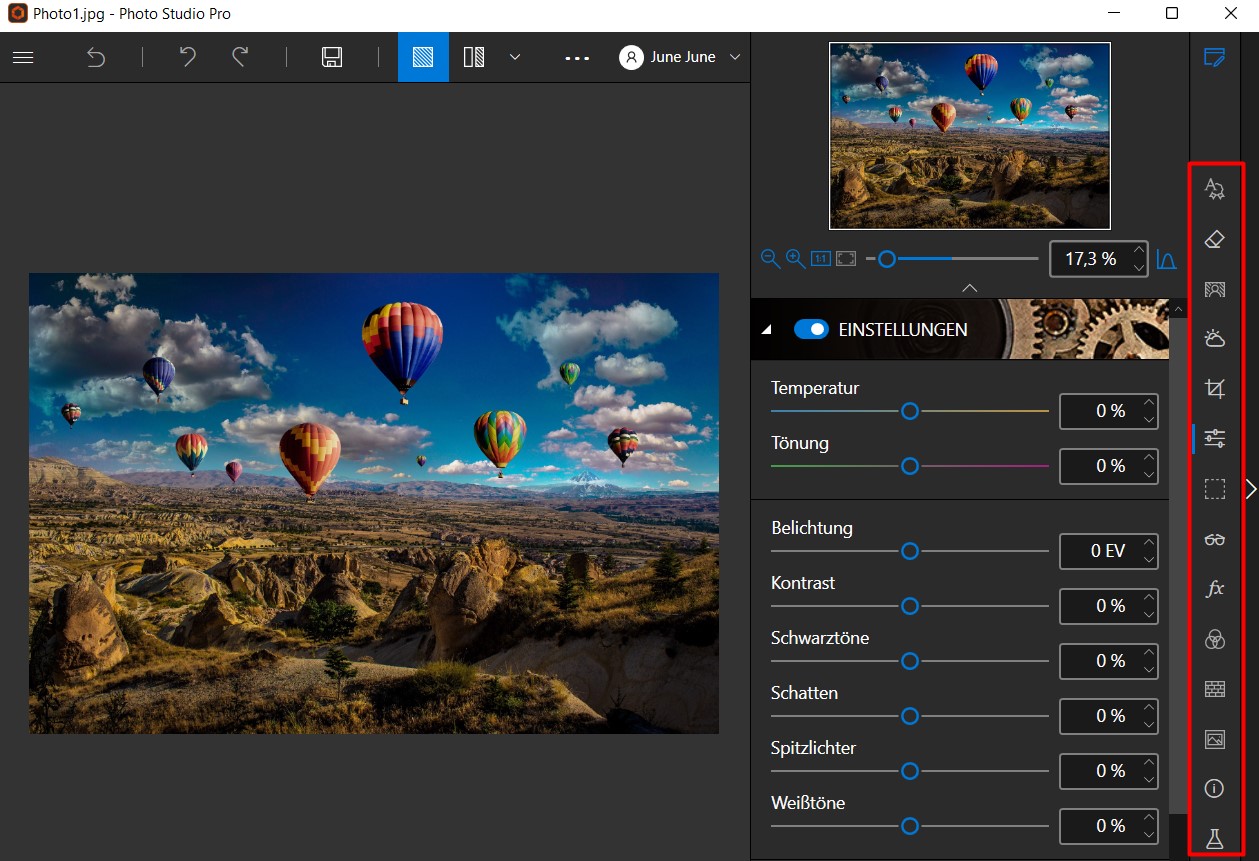
Task: Open the color circles filter tool
Action: pos(1215,639)
